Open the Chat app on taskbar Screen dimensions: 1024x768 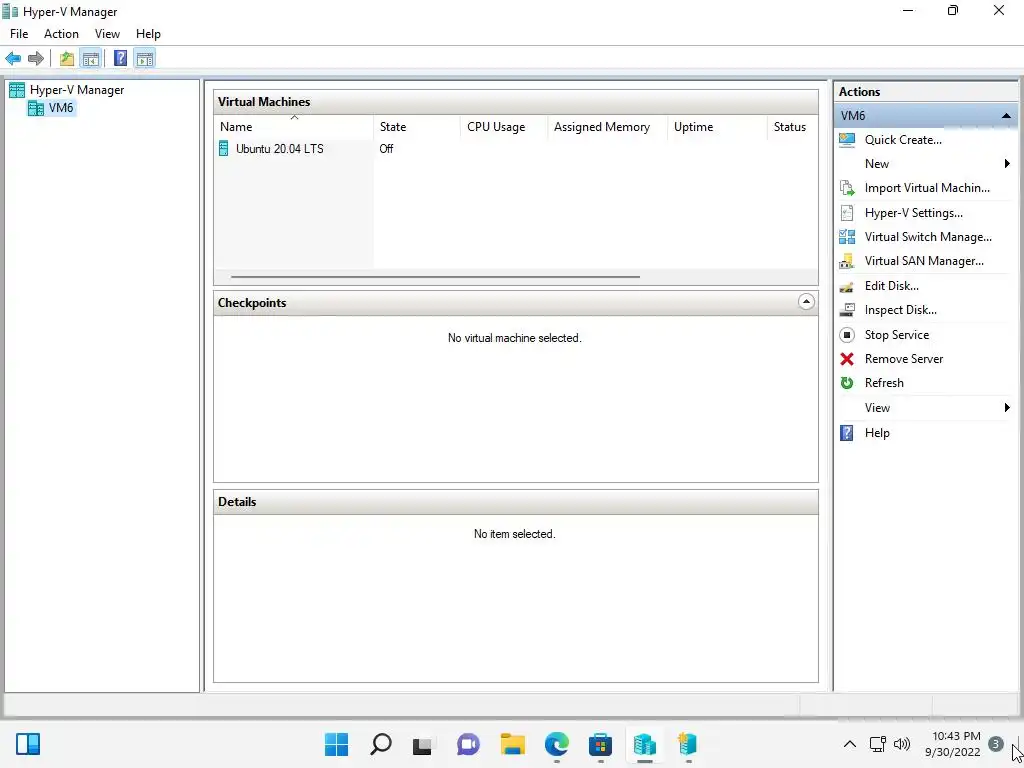click(468, 744)
